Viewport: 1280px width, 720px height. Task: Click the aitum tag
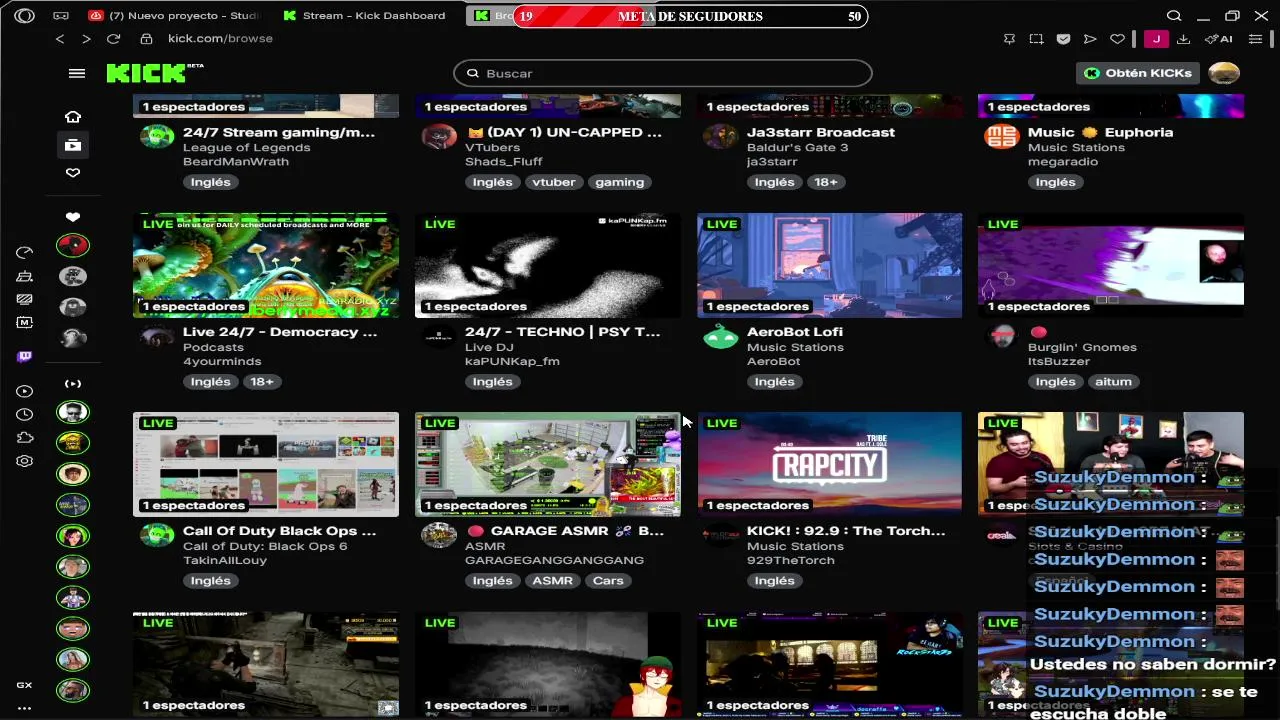1113,381
